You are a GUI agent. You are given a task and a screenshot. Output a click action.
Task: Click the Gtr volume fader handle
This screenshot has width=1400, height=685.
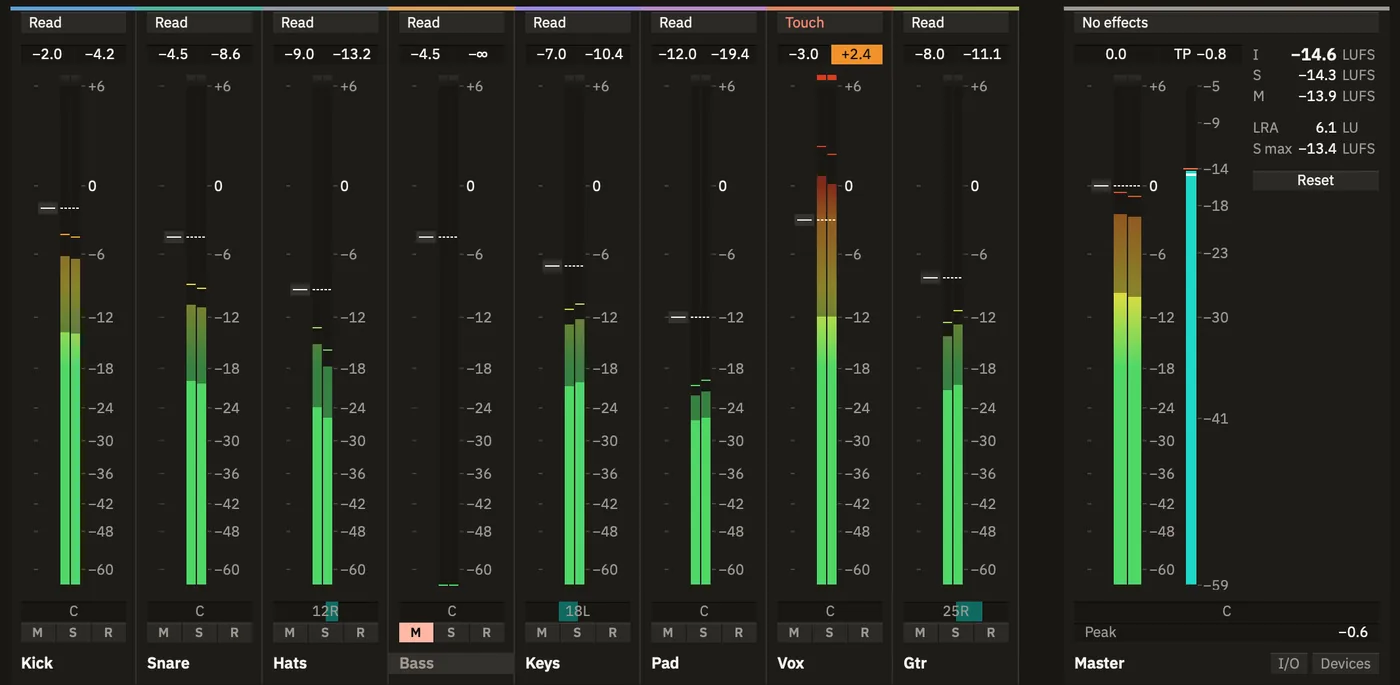click(x=930, y=277)
